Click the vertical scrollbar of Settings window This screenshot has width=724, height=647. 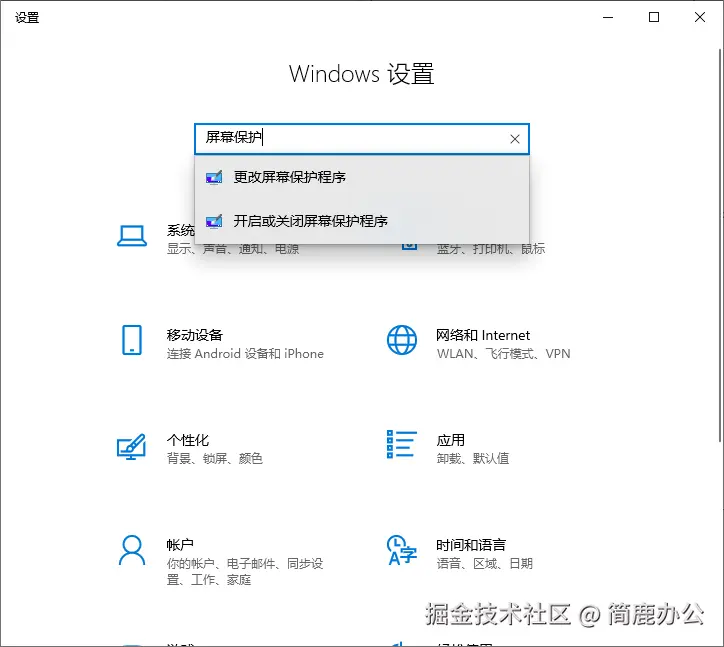pos(720,245)
